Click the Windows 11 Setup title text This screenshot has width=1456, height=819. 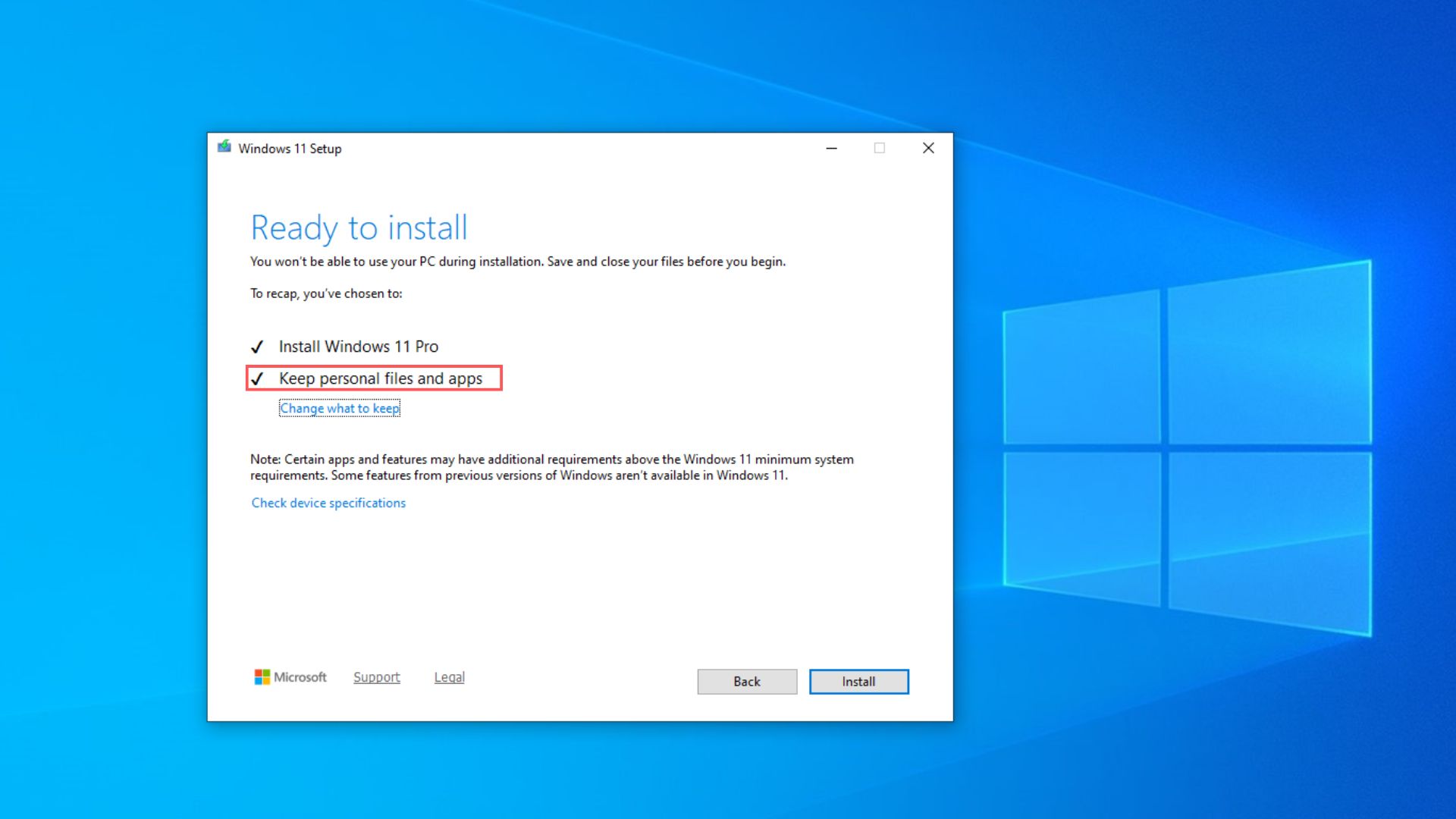(289, 149)
